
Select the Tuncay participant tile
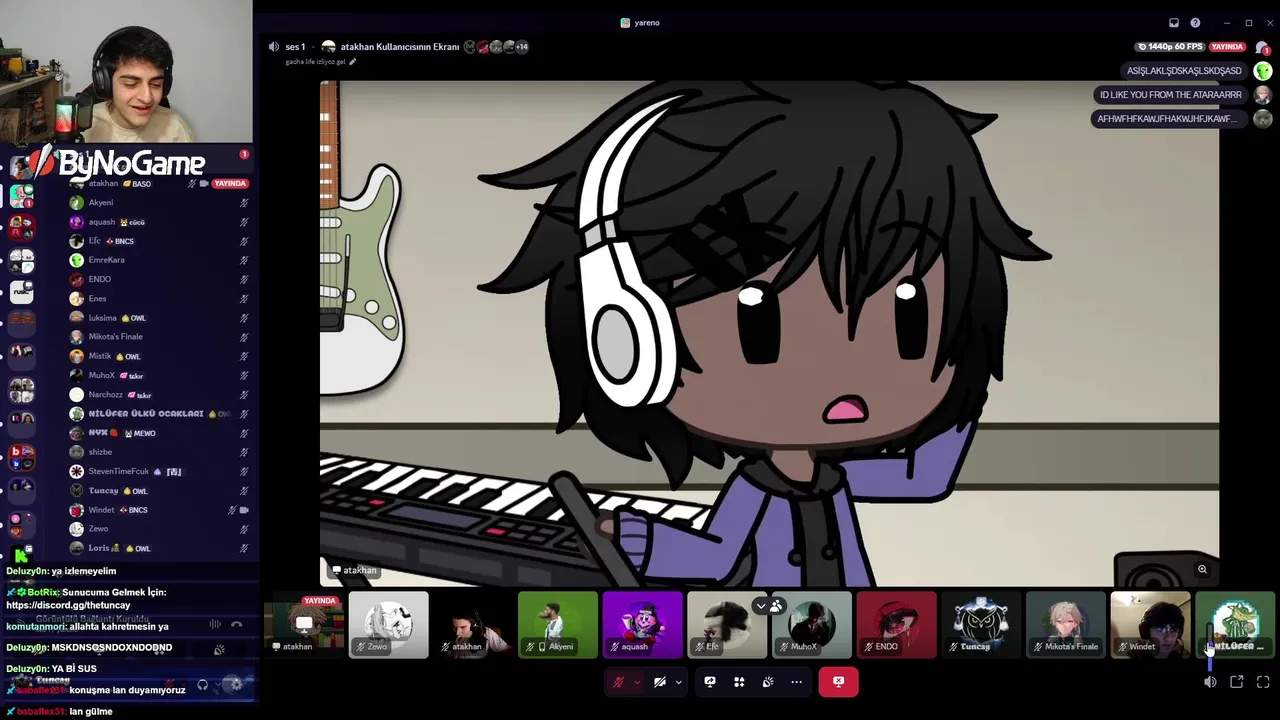tap(981, 625)
